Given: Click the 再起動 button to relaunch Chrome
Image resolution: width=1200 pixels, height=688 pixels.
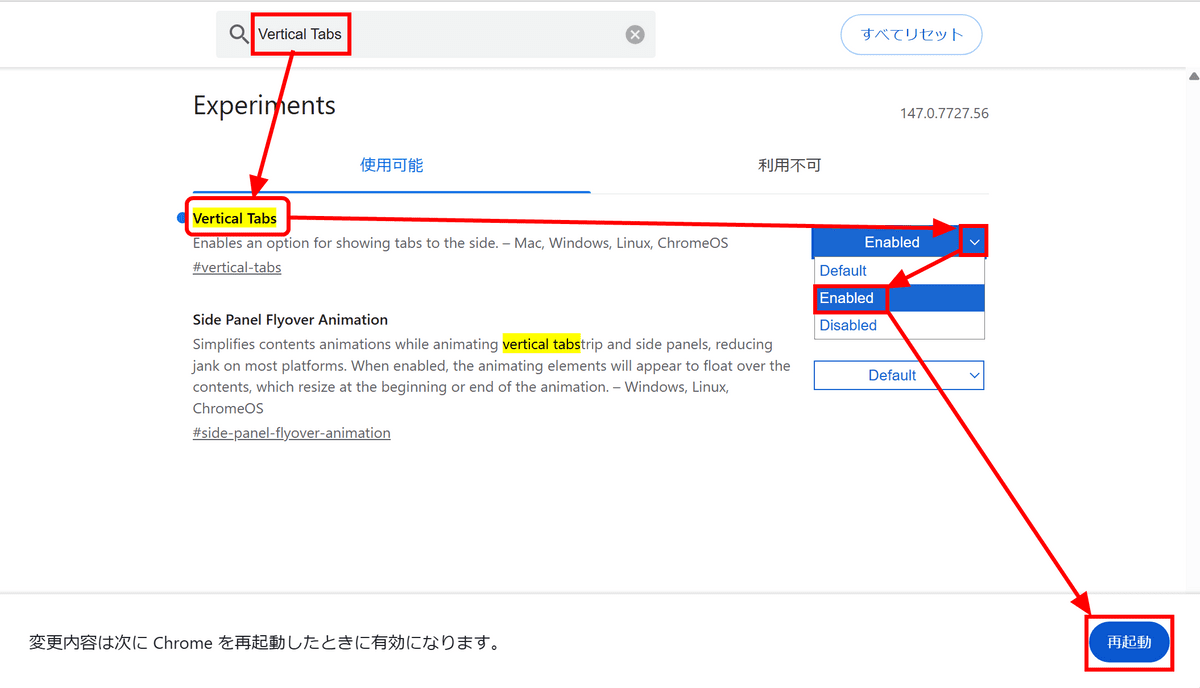Looking at the screenshot, I should [1128, 642].
